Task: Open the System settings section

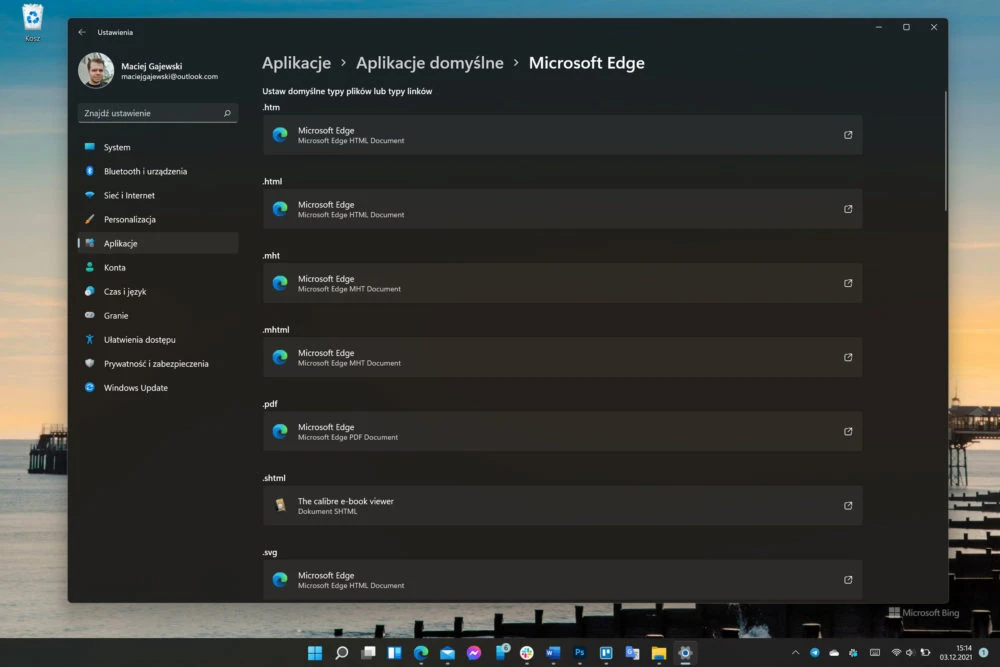Action: click(158, 147)
